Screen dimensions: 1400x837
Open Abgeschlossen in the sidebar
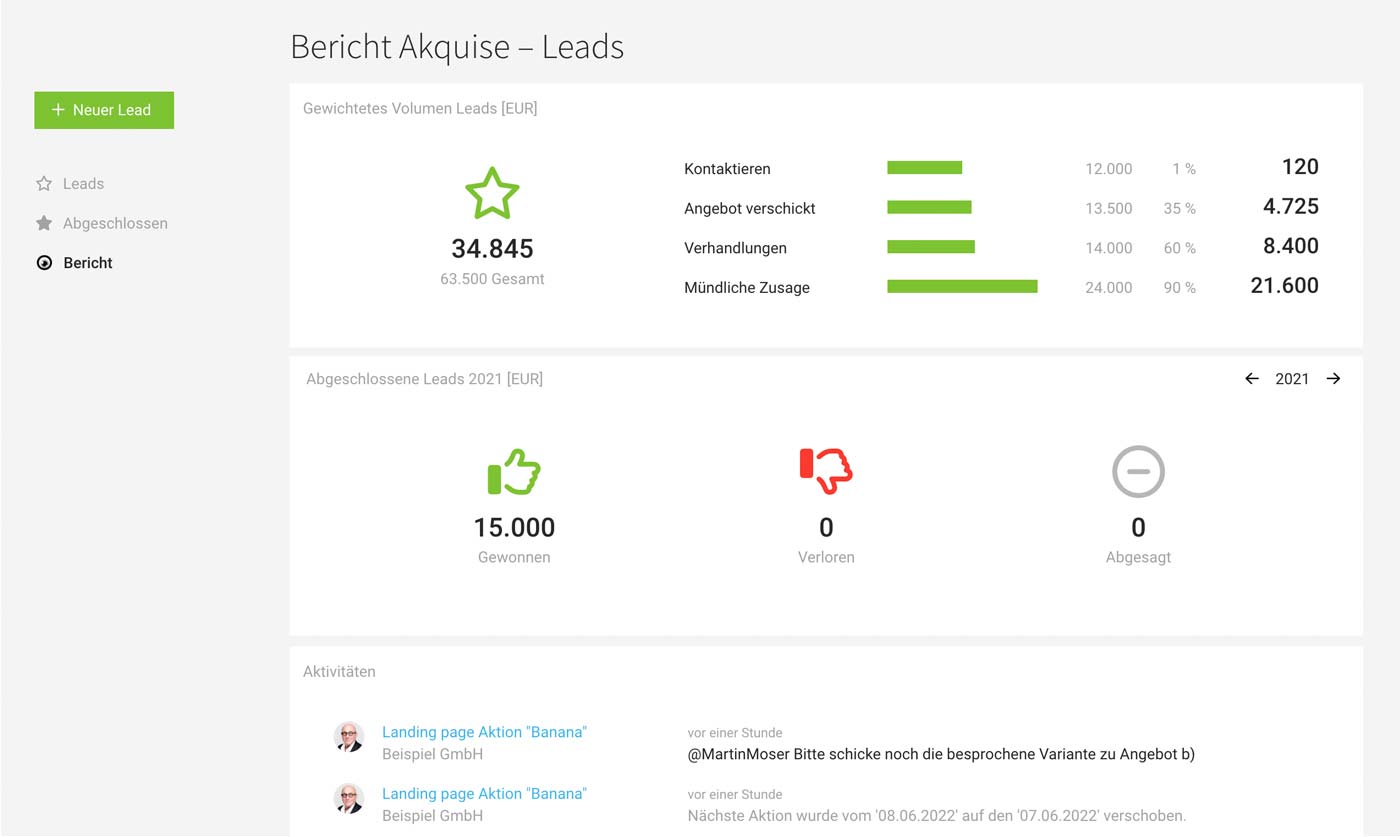pos(115,223)
